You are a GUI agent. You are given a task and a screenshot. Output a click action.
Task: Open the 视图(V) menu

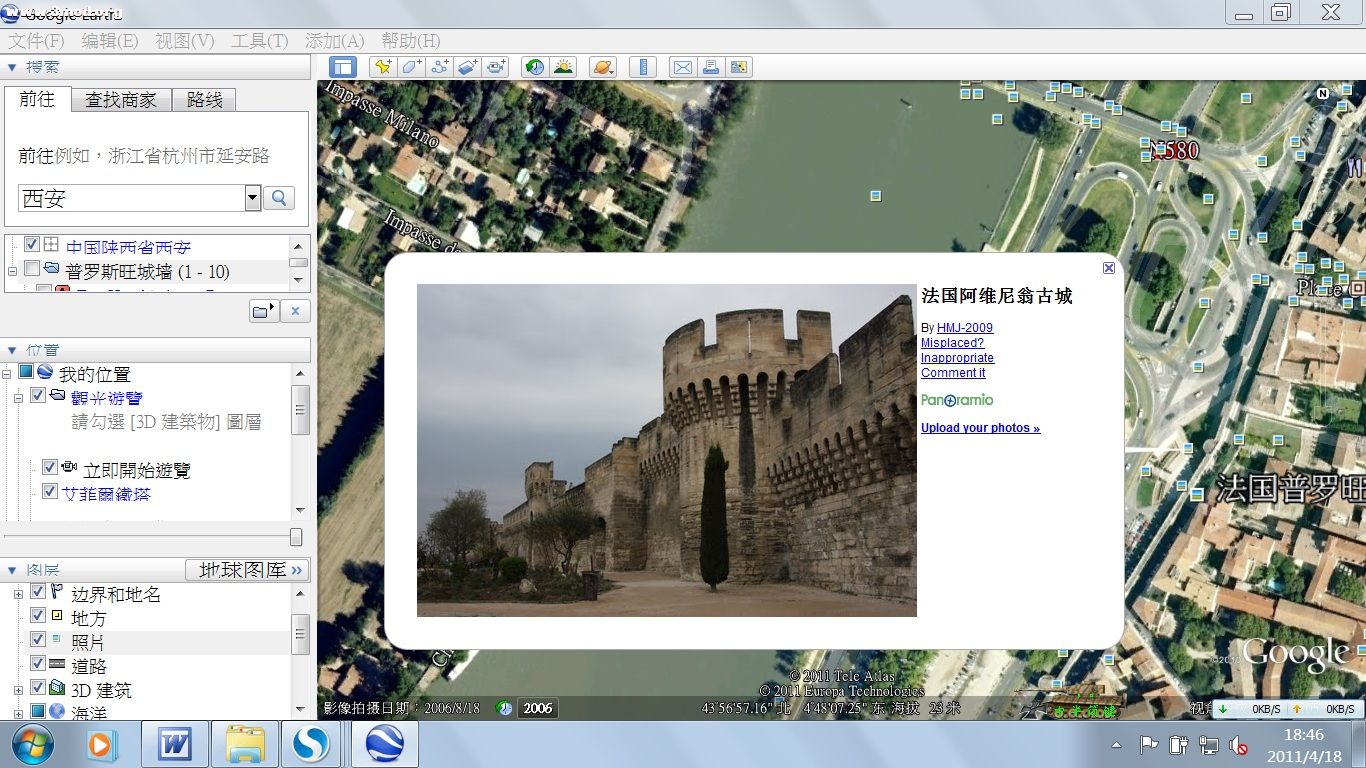184,41
